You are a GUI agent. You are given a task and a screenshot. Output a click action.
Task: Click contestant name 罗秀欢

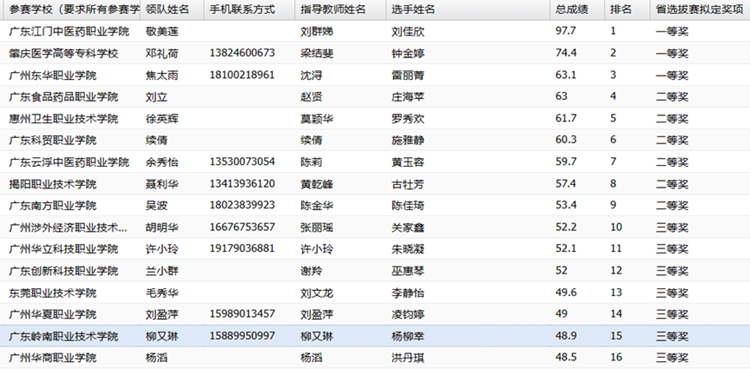(x=408, y=119)
